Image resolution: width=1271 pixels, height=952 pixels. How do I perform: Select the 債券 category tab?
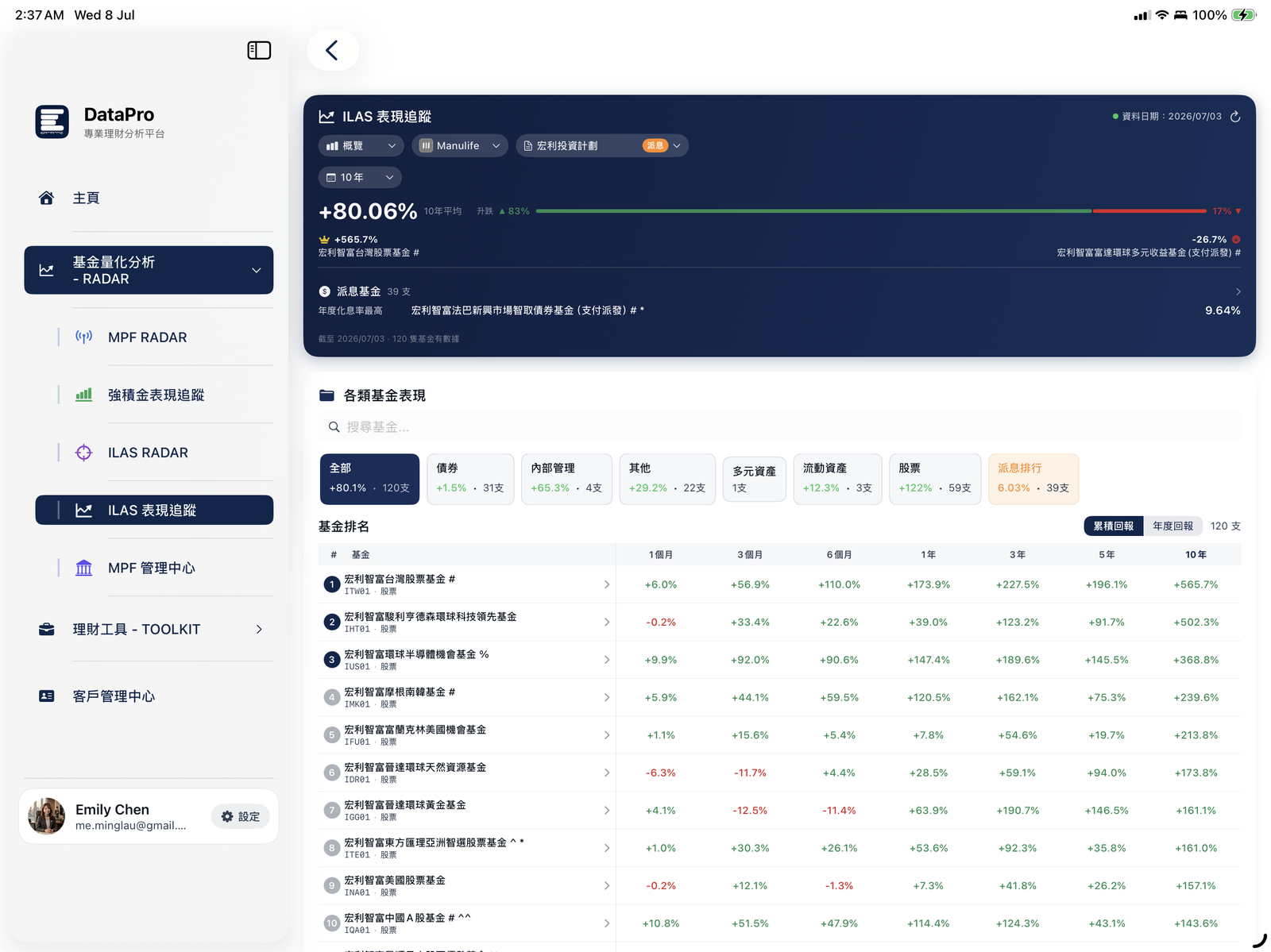(470, 479)
